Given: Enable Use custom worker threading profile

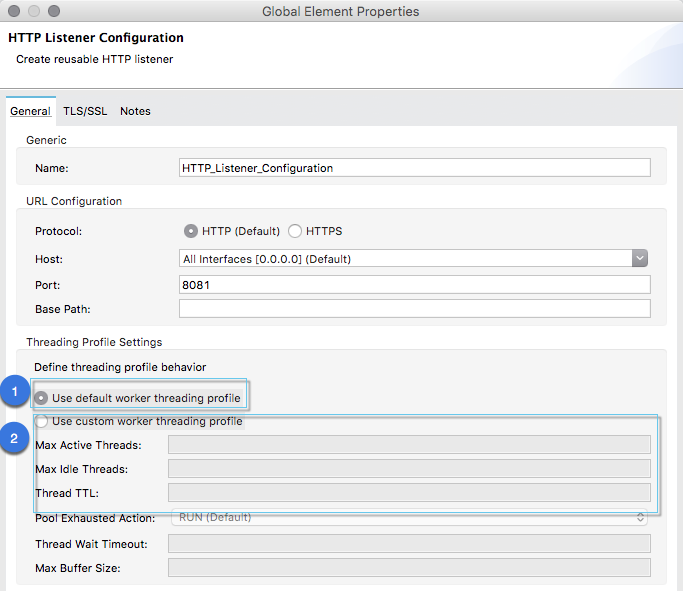Looking at the screenshot, I should click(42, 421).
